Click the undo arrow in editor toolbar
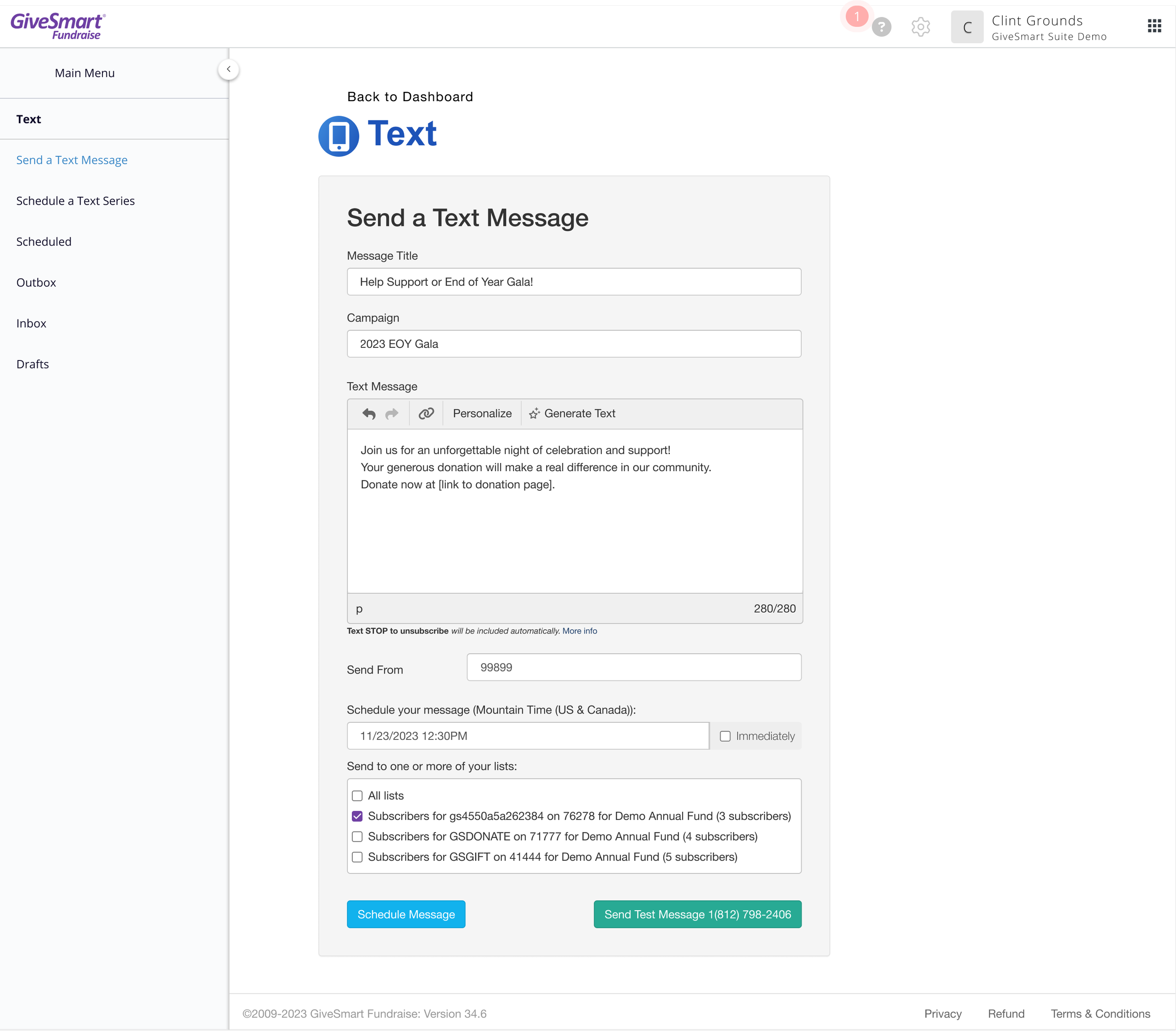This screenshot has width=1176, height=1033. pyautogui.click(x=369, y=414)
